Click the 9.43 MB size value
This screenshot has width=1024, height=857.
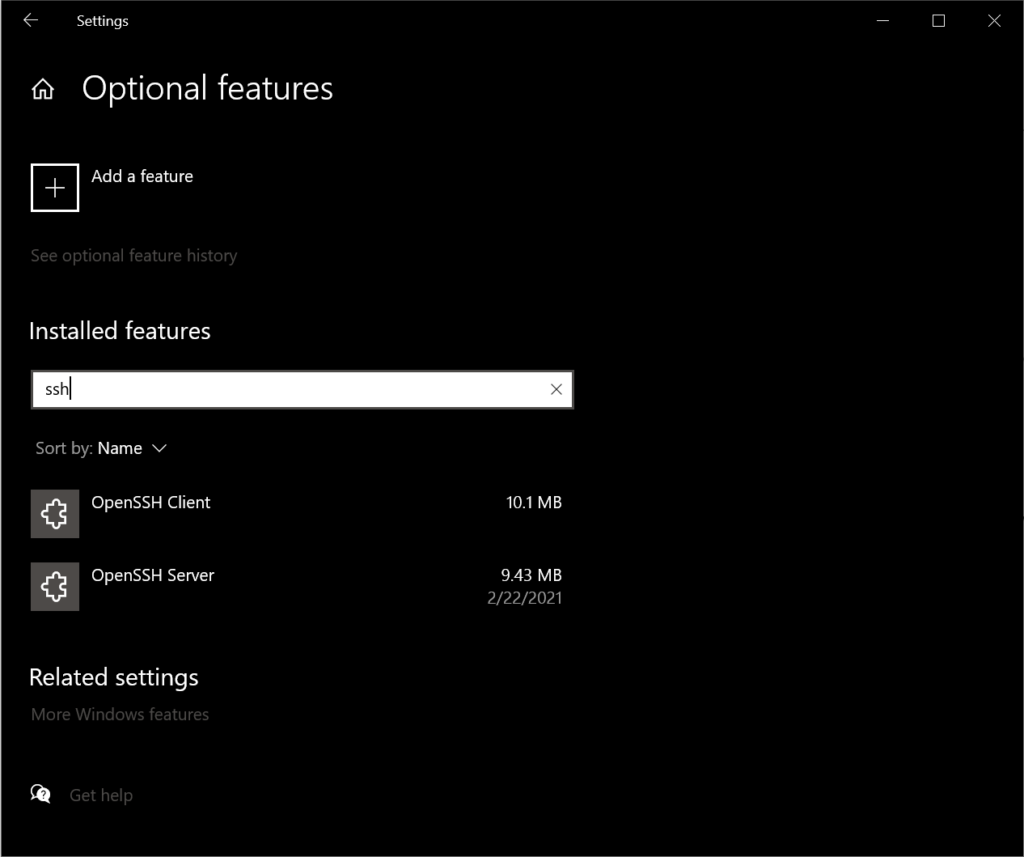[x=532, y=575]
